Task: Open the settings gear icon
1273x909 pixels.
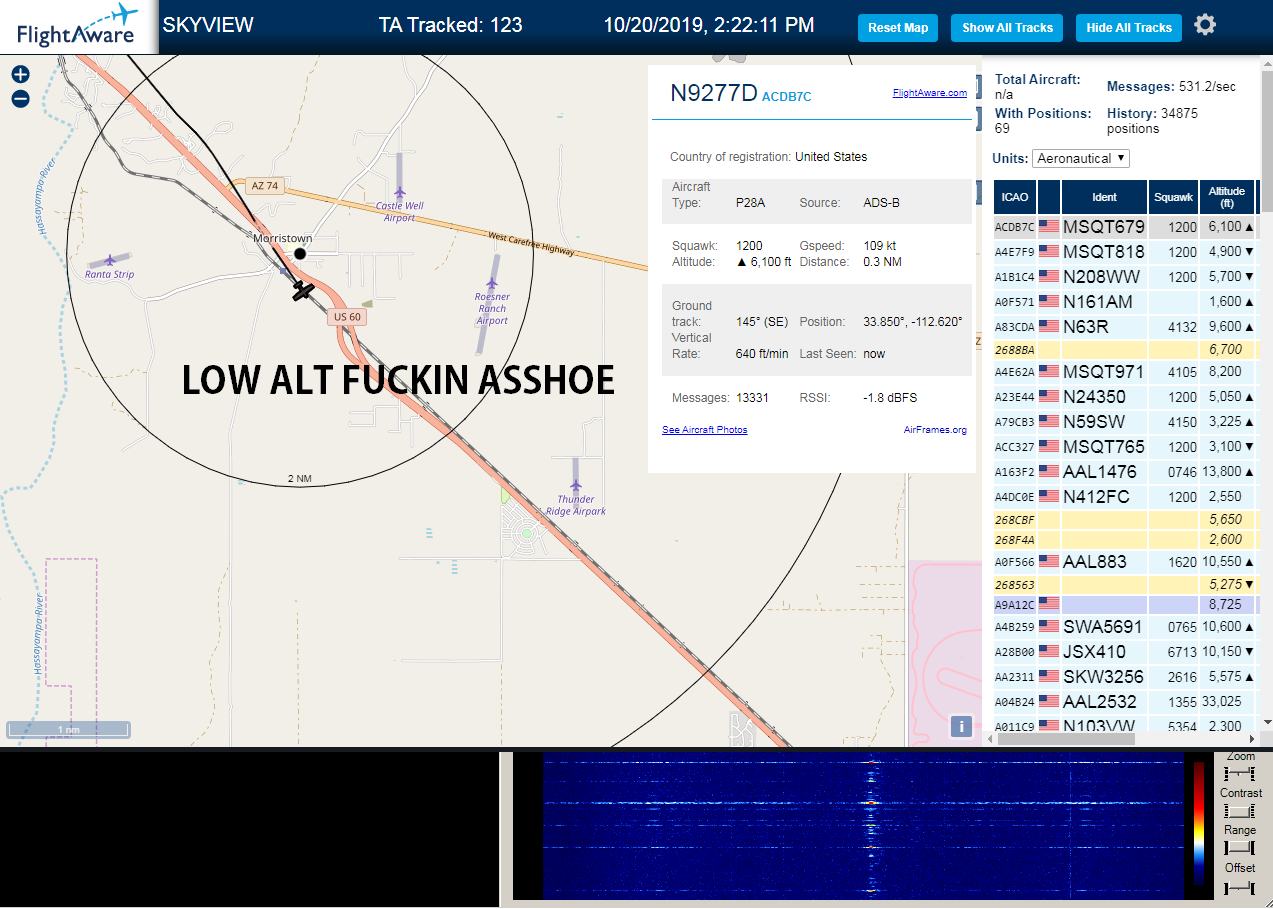Action: click(x=1205, y=25)
